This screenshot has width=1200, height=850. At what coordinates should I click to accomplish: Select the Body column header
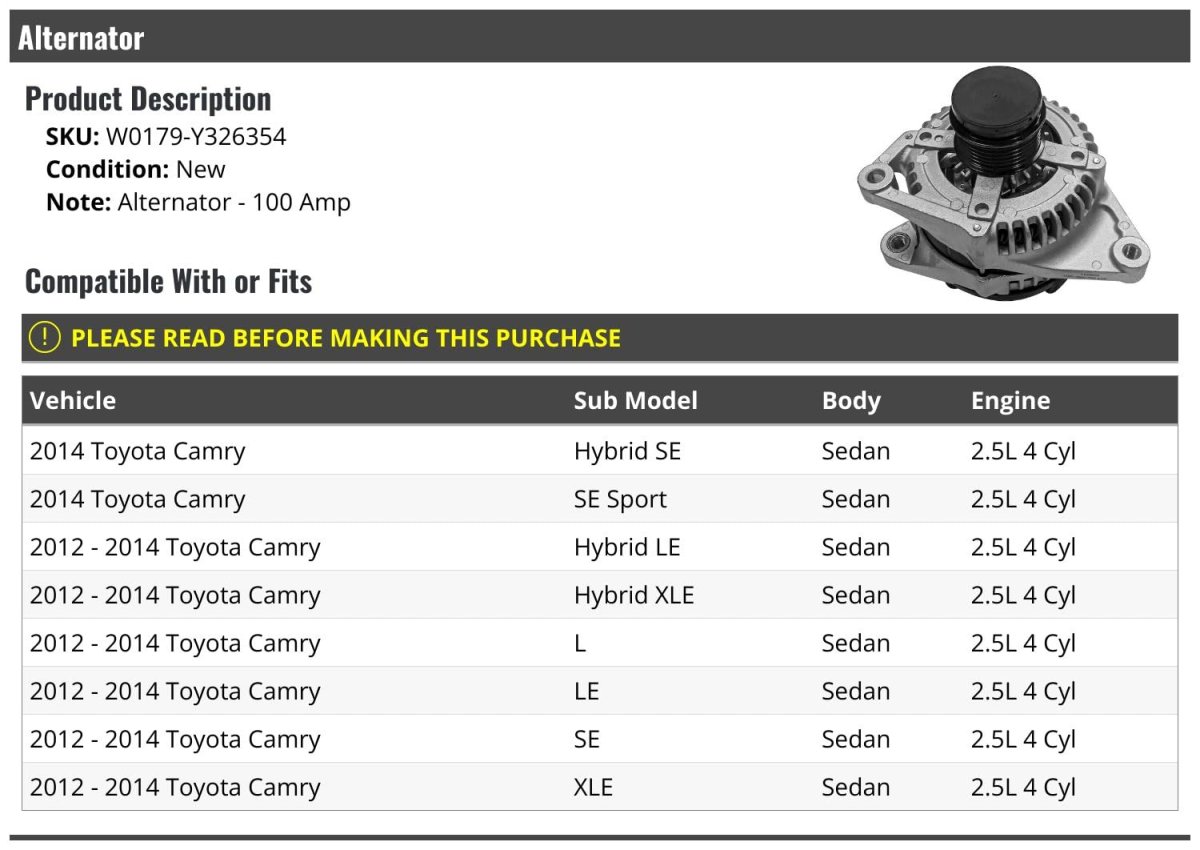pyautogui.click(x=851, y=401)
